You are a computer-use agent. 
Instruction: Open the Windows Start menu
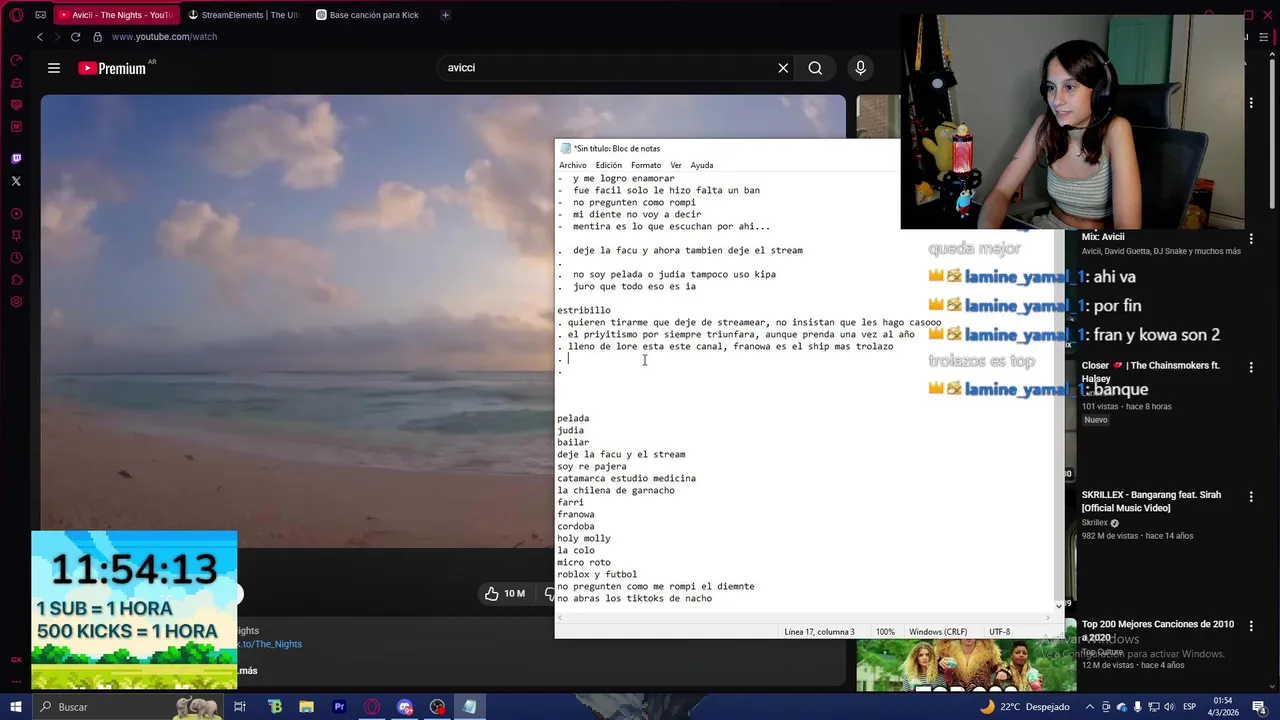16,707
